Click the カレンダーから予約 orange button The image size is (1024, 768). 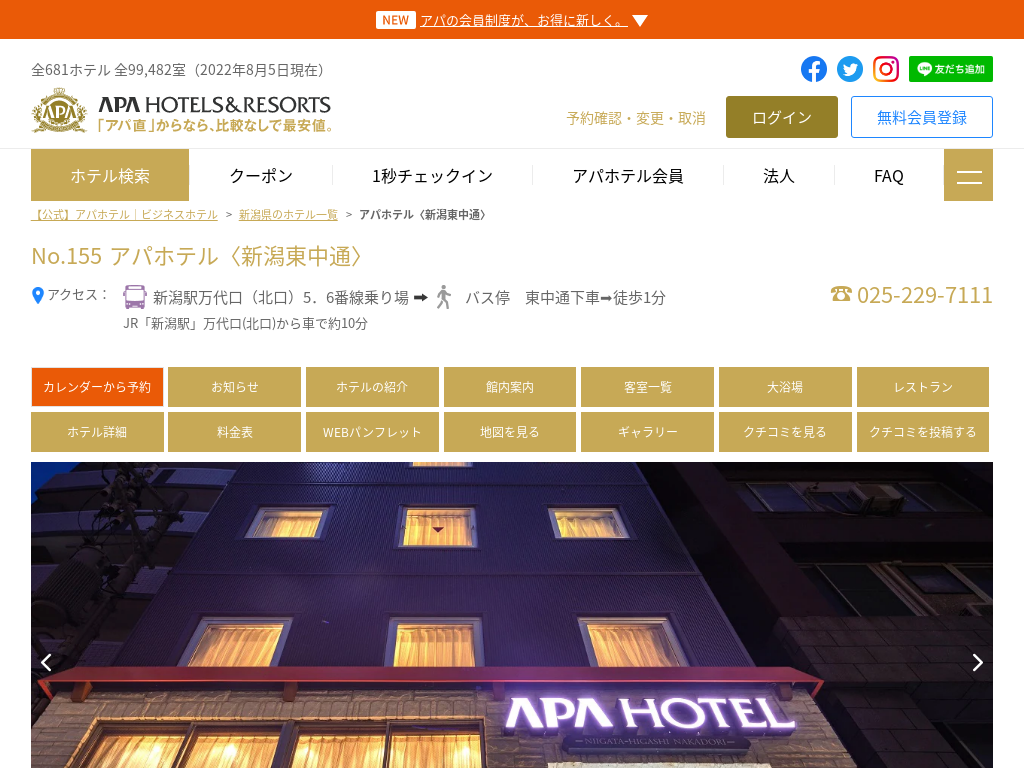point(97,387)
